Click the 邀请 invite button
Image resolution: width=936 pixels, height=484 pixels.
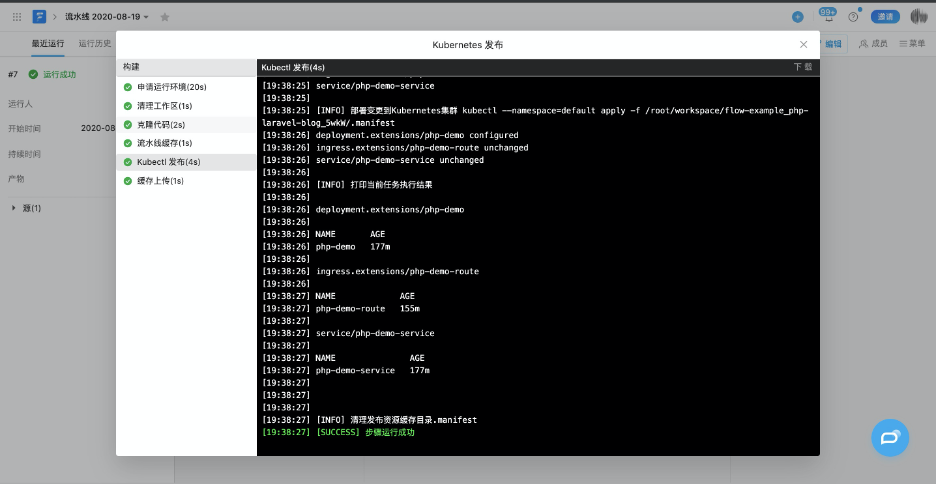(x=885, y=17)
